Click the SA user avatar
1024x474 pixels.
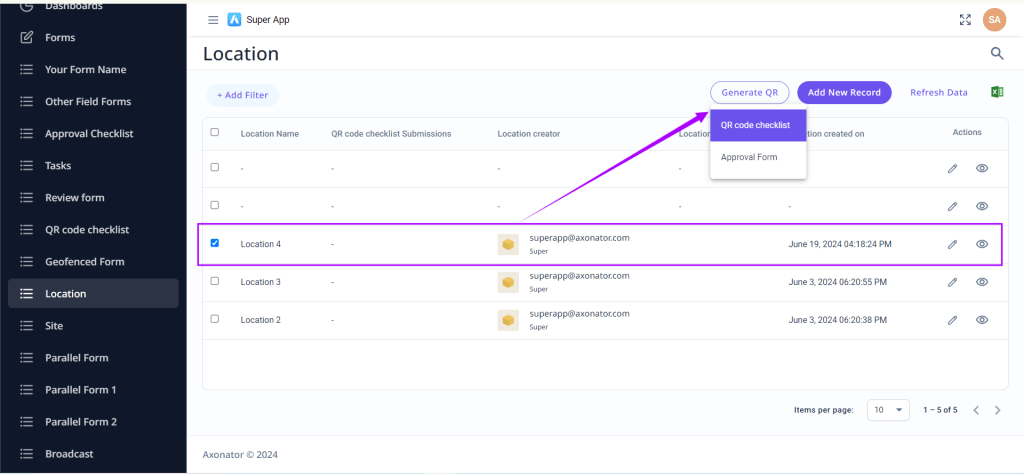click(993, 19)
